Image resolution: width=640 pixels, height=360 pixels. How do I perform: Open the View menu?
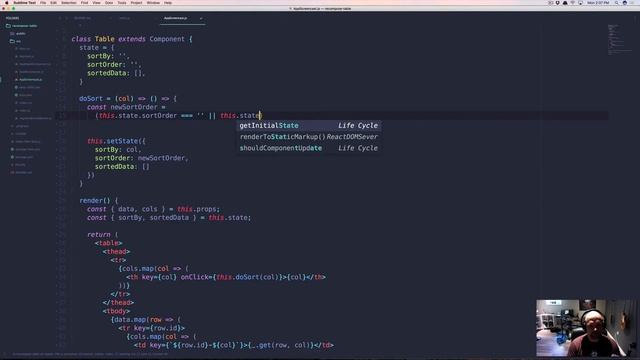pos(96,2)
